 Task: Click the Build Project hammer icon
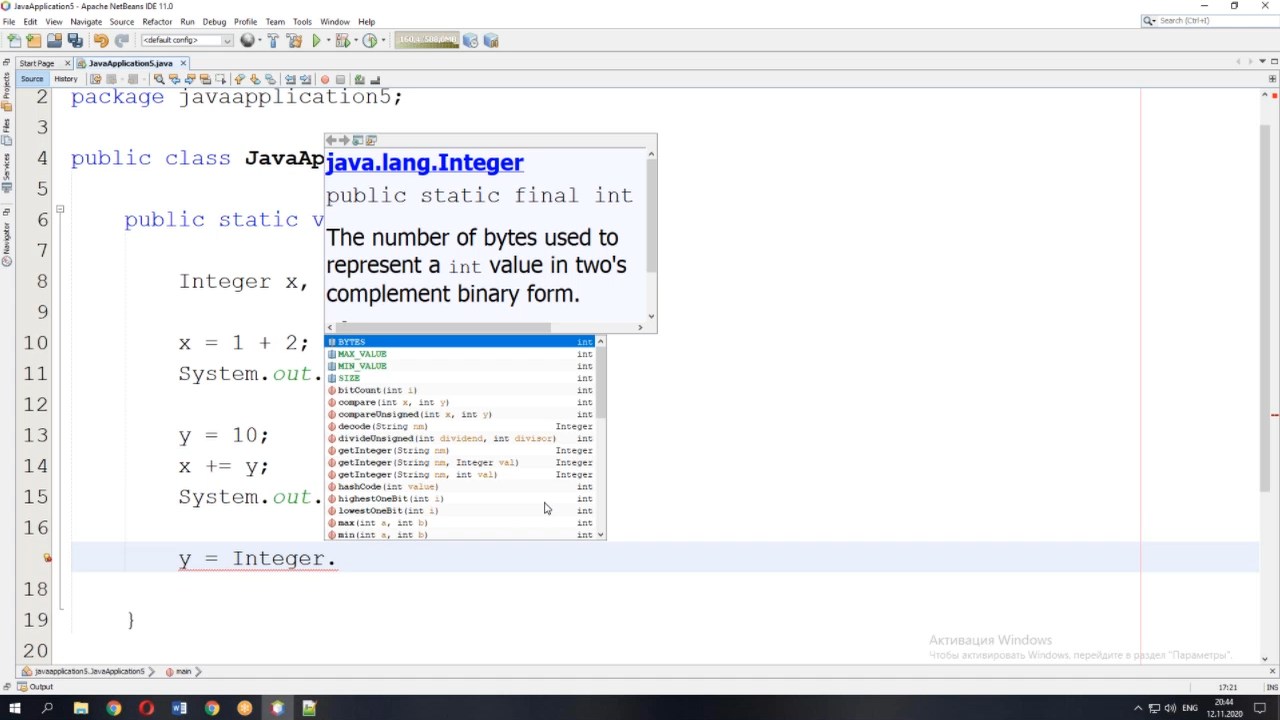273,41
